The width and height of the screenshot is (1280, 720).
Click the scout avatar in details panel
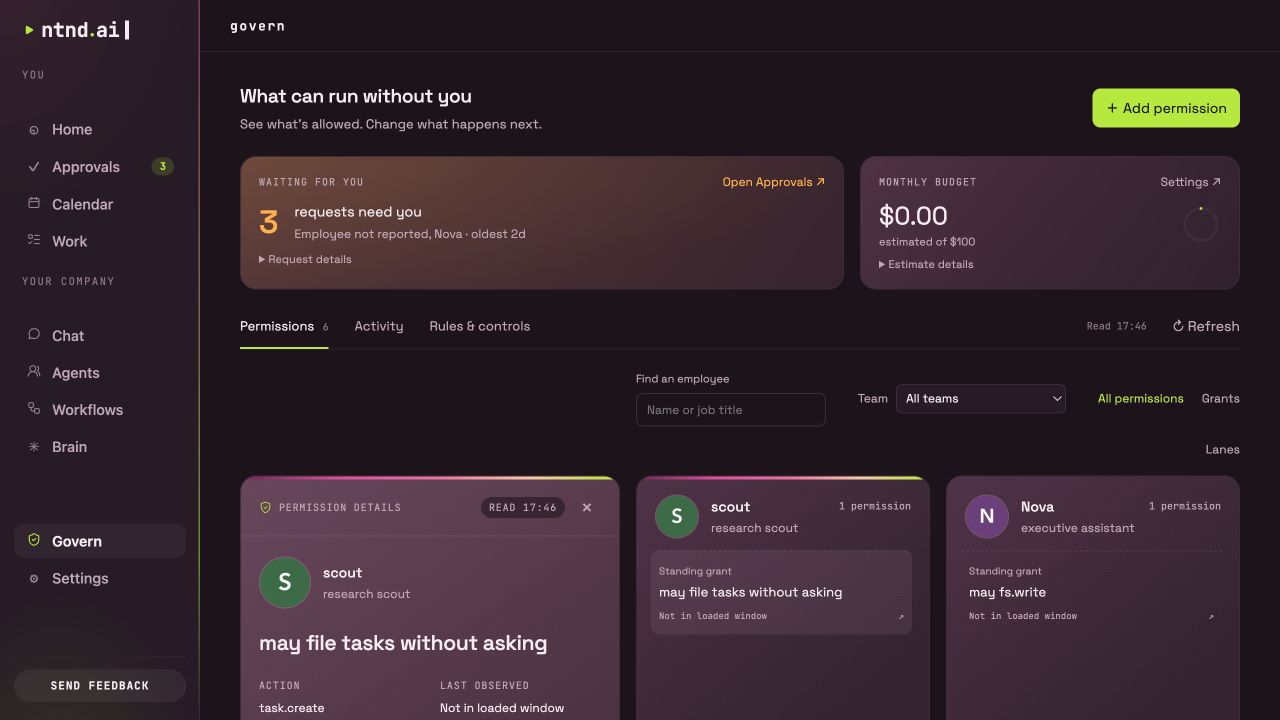(x=285, y=583)
